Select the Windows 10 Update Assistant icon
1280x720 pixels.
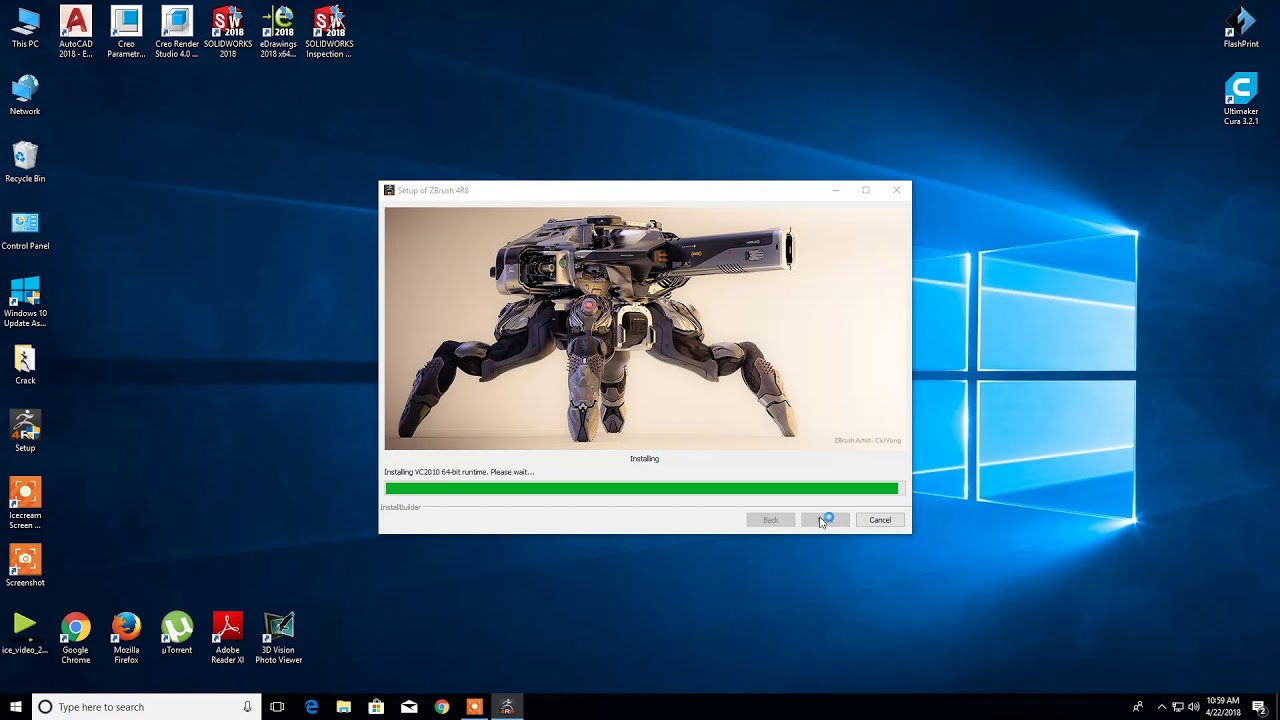(x=25, y=302)
